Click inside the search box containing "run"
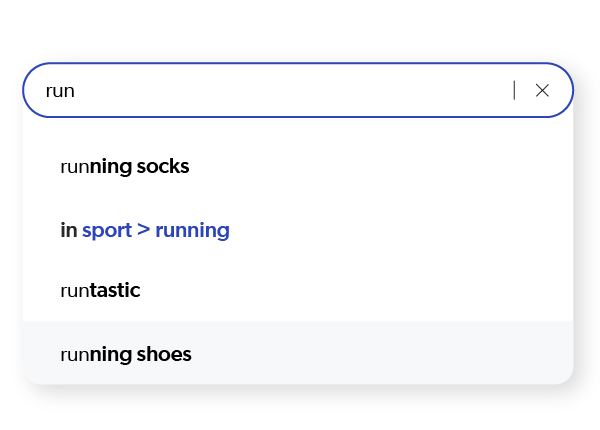Viewport: 600px width, 430px height. point(270,91)
